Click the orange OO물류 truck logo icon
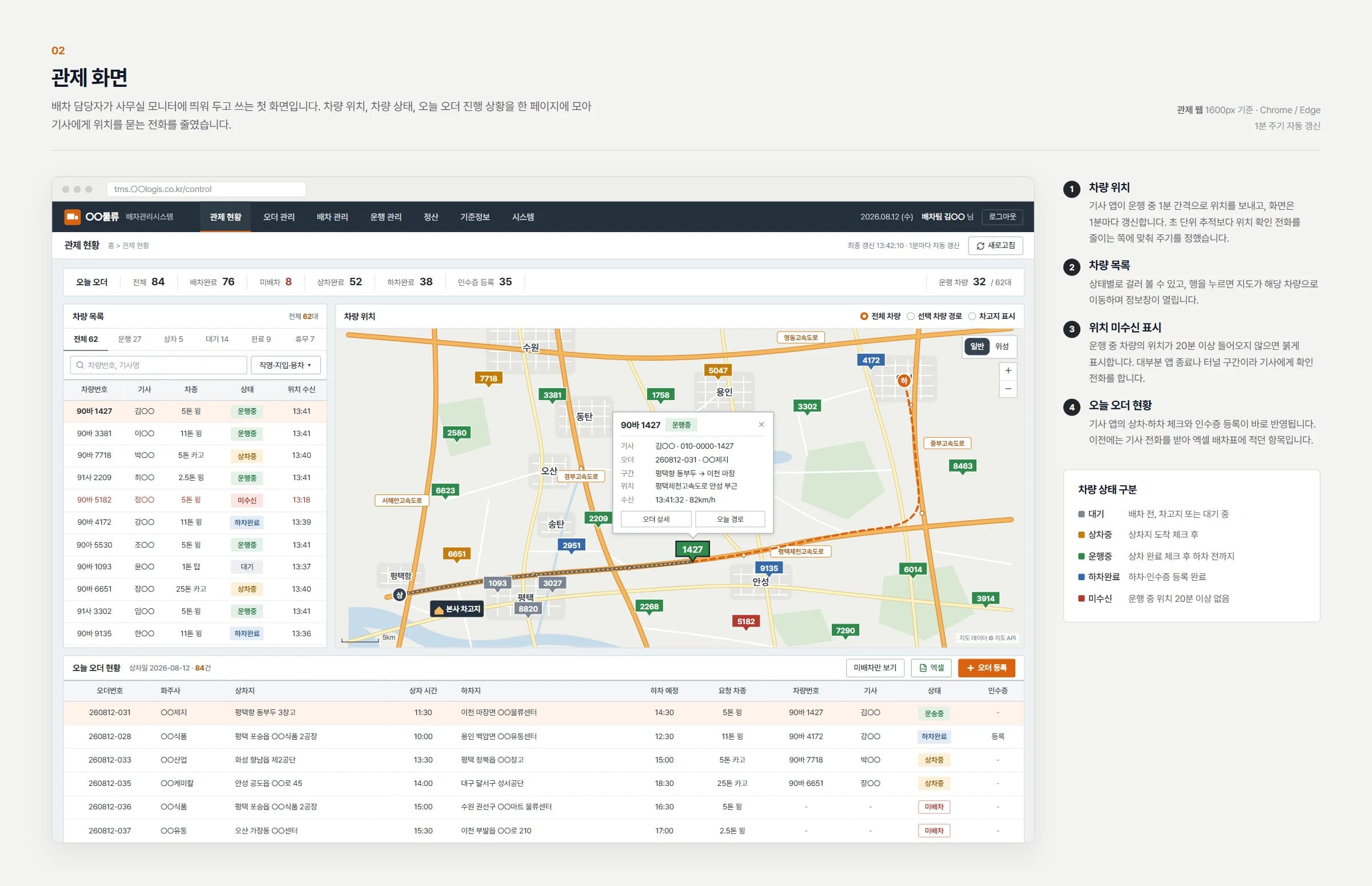This screenshot has height=886, width=1372. pyautogui.click(x=72, y=217)
